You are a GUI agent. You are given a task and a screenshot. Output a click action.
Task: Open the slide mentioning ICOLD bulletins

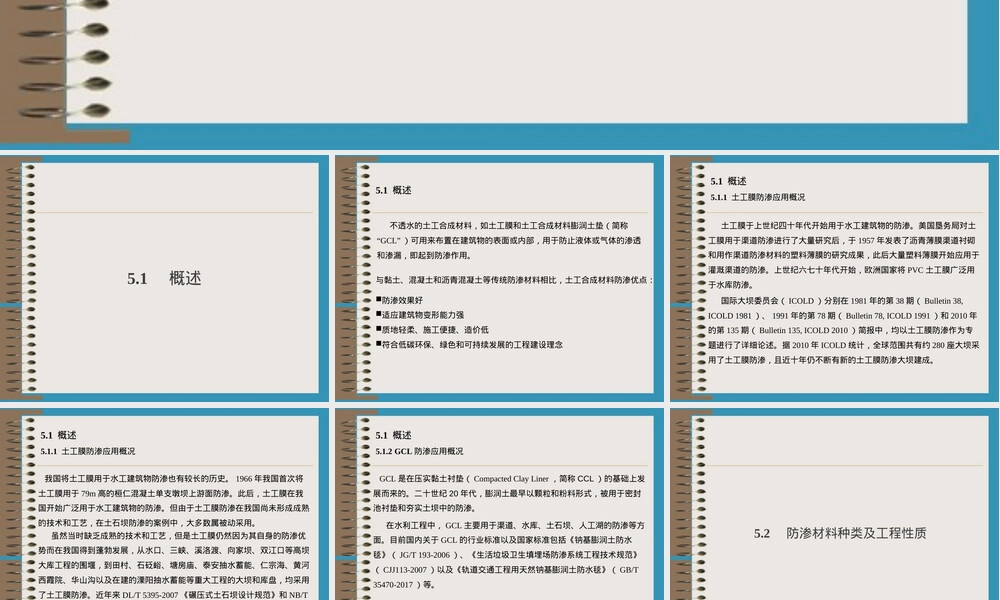point(834,279)
